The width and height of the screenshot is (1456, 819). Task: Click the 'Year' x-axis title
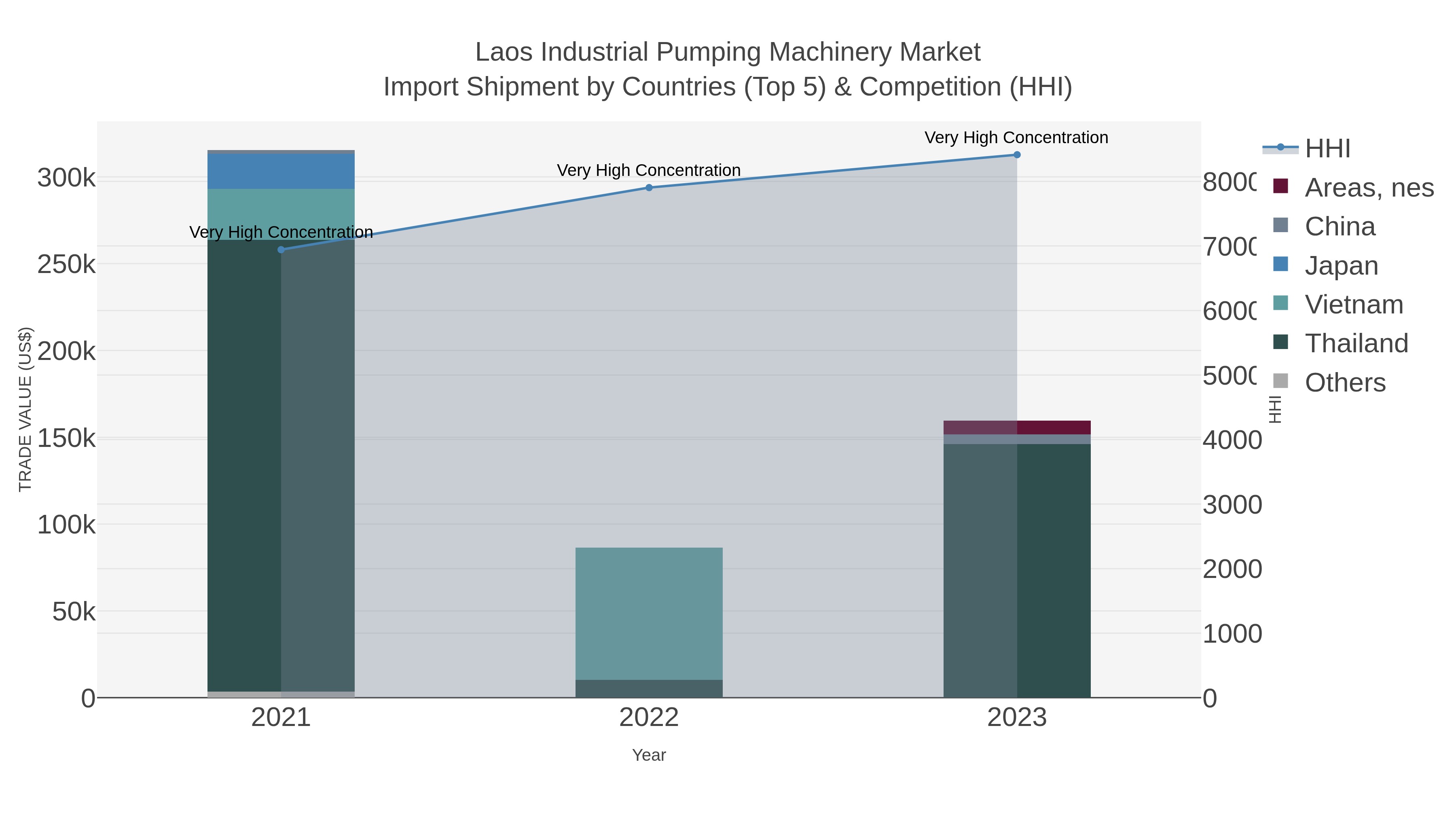(x=649, y=755)
